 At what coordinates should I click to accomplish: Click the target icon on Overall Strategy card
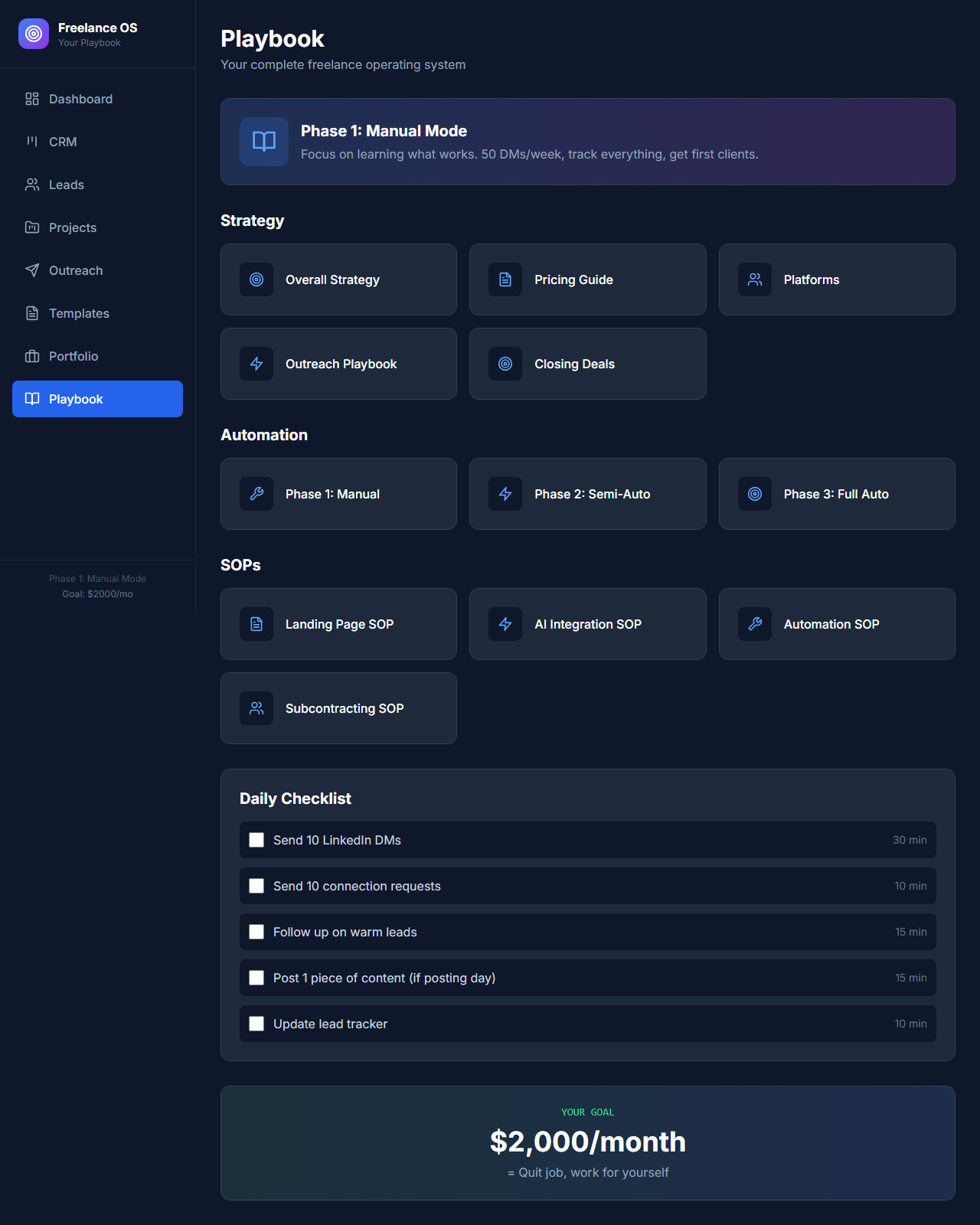[256, 279]
